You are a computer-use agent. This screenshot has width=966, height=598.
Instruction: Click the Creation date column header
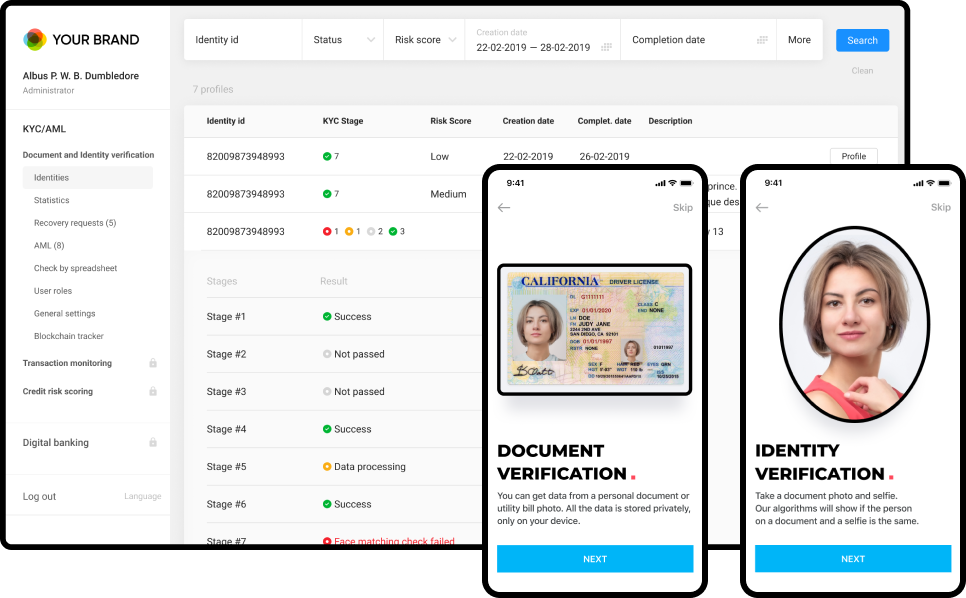pyautogui.click(x=528, y=121)
